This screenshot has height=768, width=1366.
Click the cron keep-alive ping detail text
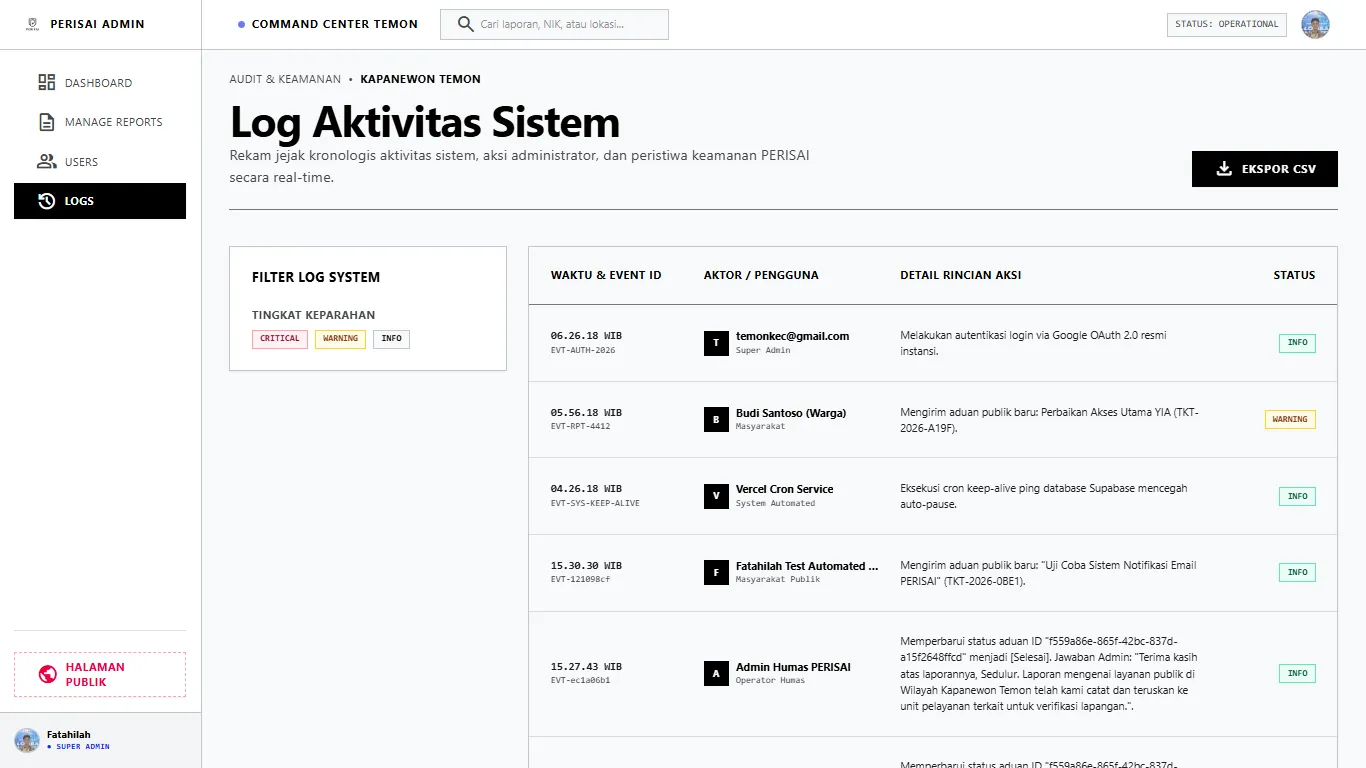(1044, 496)
